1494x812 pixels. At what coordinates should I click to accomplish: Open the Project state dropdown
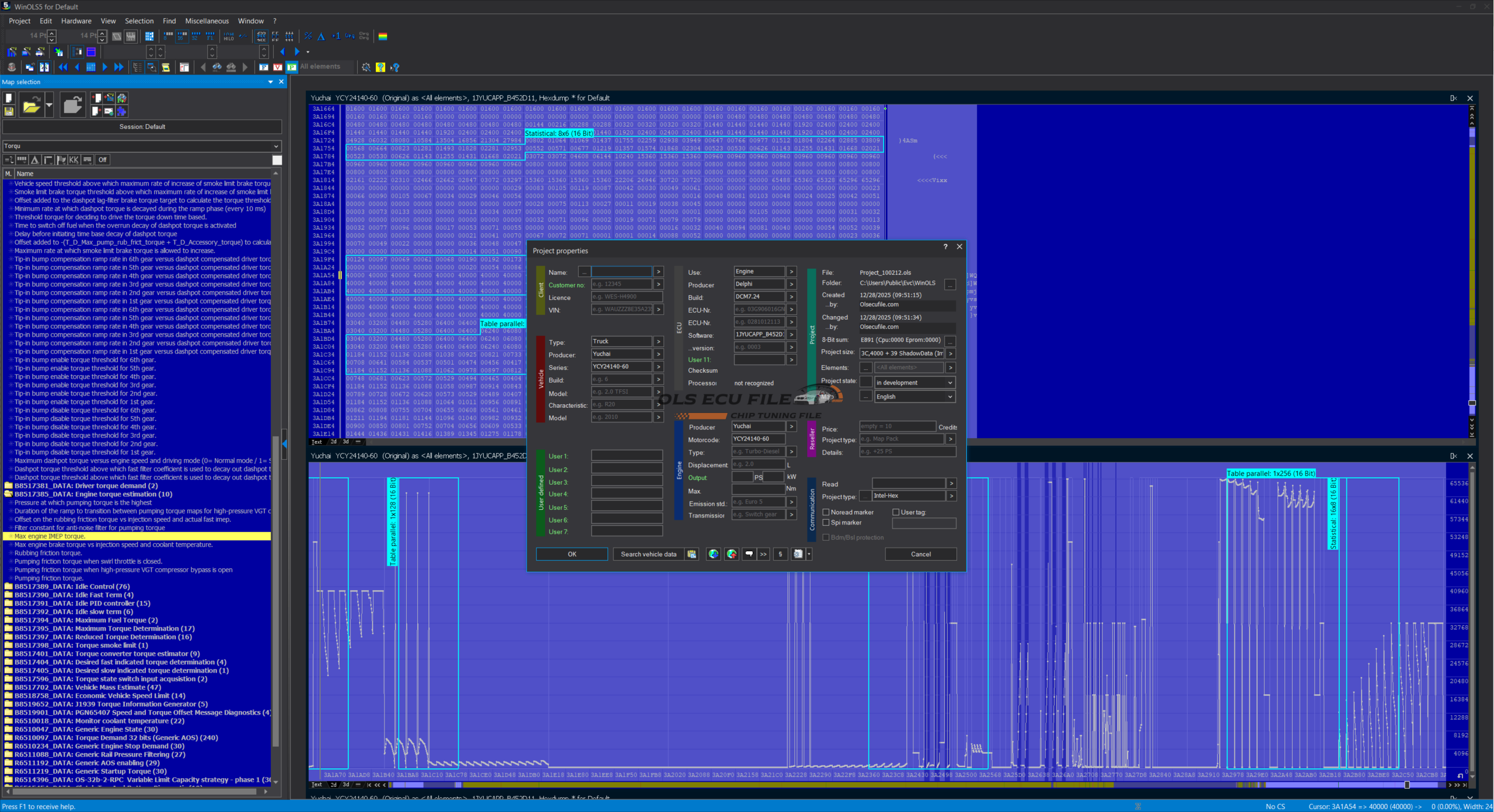[x=914, y=383]
